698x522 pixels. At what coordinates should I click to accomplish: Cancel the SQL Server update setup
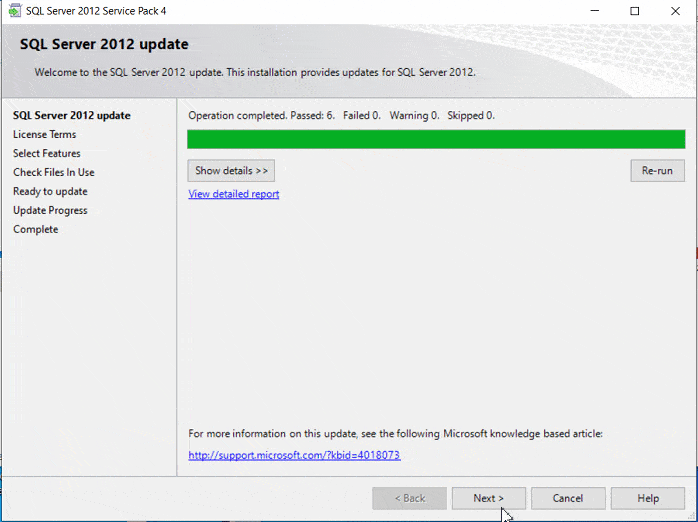point(568,498)
